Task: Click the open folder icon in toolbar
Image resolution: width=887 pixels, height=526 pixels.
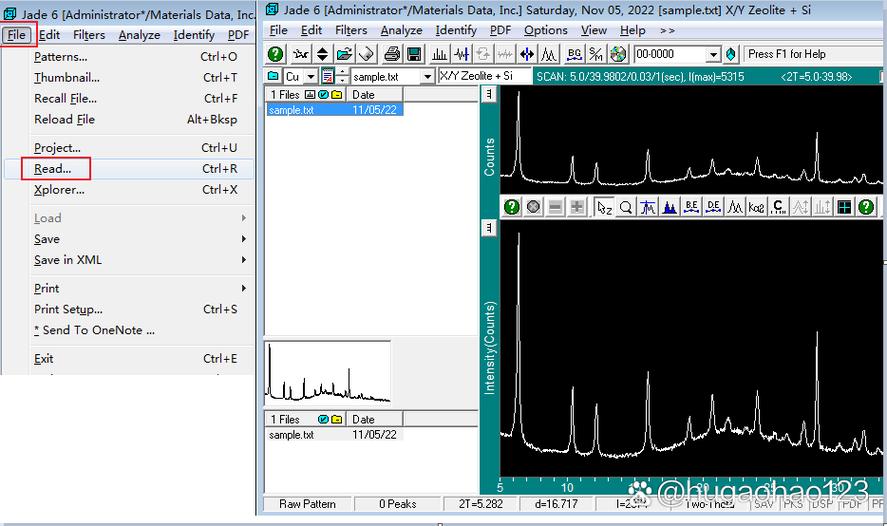Action: tap(344, 54)
